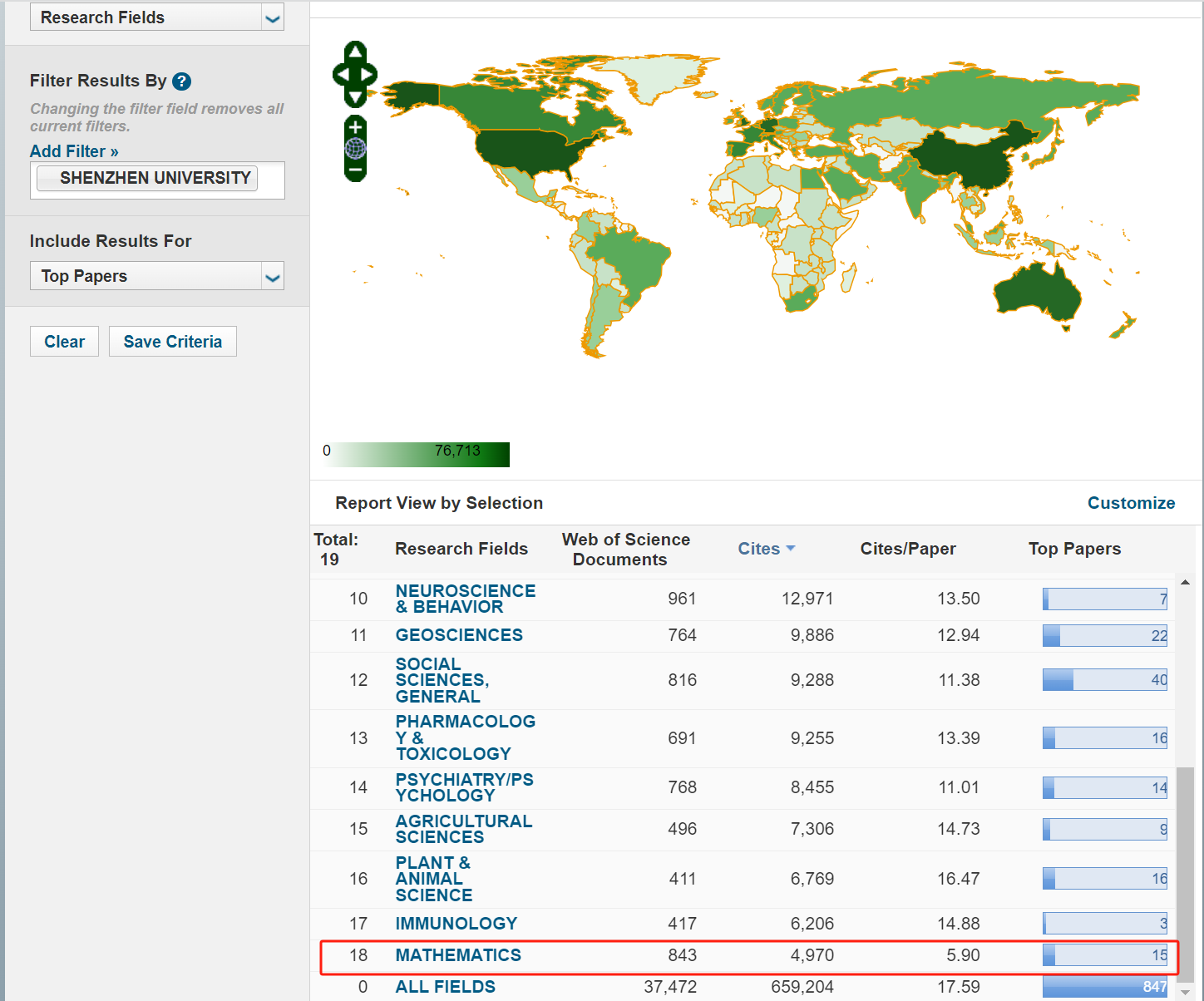Click the Clear button

click(x=64, y=341)
